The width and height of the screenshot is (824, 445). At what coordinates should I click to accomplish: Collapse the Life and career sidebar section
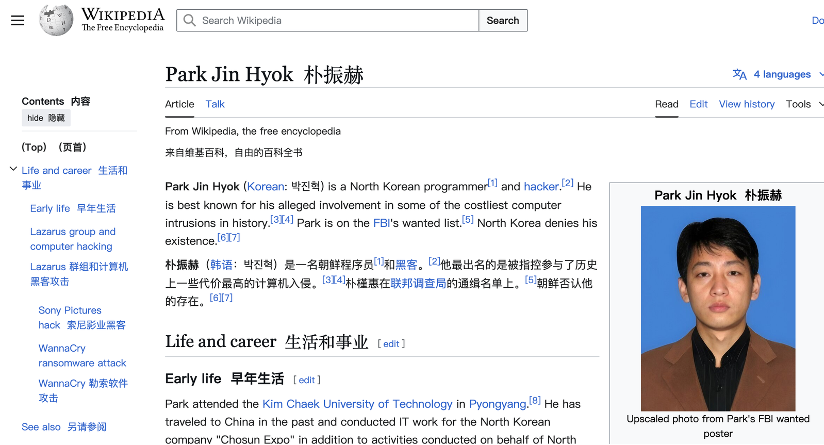point(13,169)
